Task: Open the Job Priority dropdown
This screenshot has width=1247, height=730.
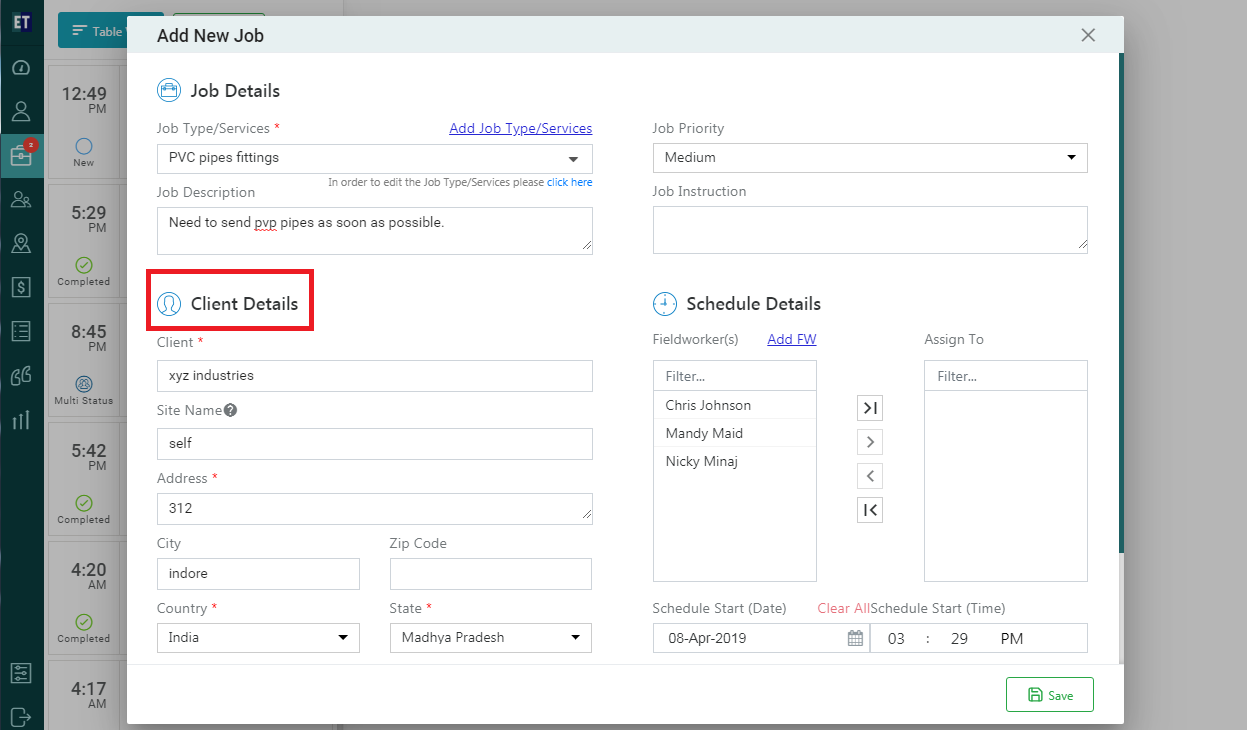Action: tap(1070, 158)
